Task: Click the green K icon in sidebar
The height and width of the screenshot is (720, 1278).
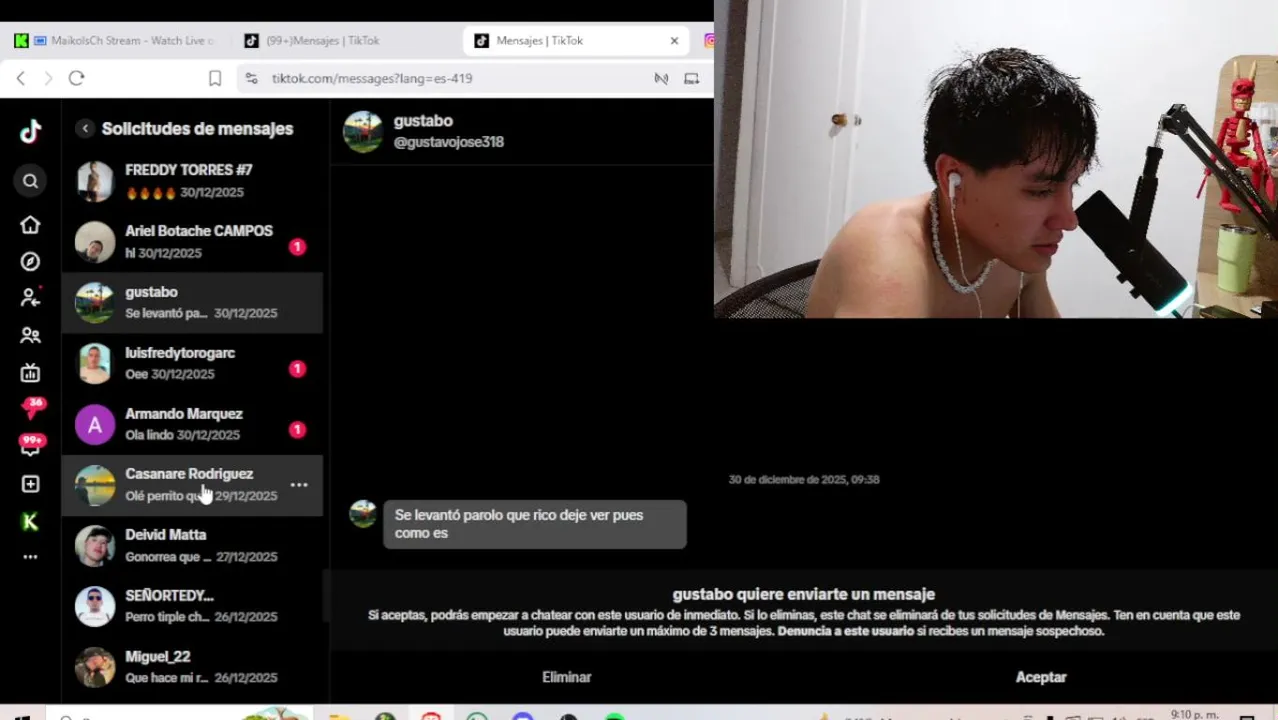Action: (x=30, y=521)
